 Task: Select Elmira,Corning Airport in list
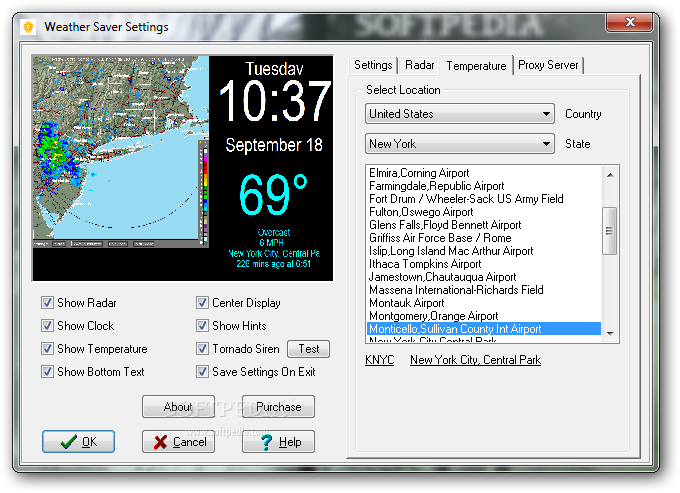pyautogui.click(x=484, y=173)
